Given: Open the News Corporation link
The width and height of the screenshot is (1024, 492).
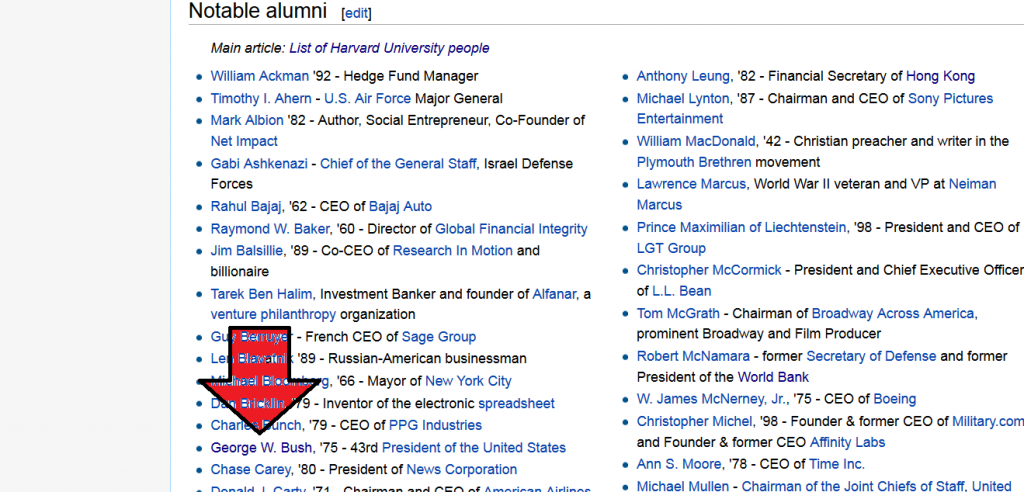Looking at the screenshot, I should tap(462, 470).
